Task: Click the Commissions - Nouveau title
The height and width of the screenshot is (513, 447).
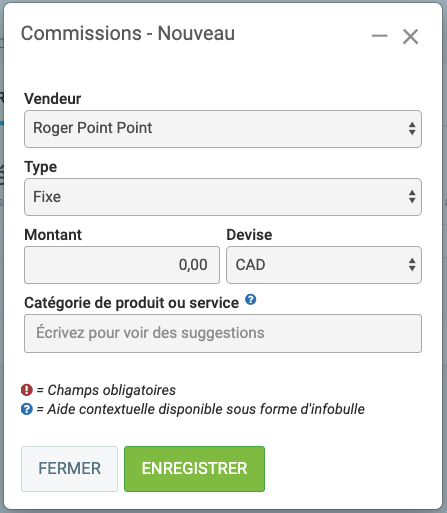Action: (x=128, y=33)
